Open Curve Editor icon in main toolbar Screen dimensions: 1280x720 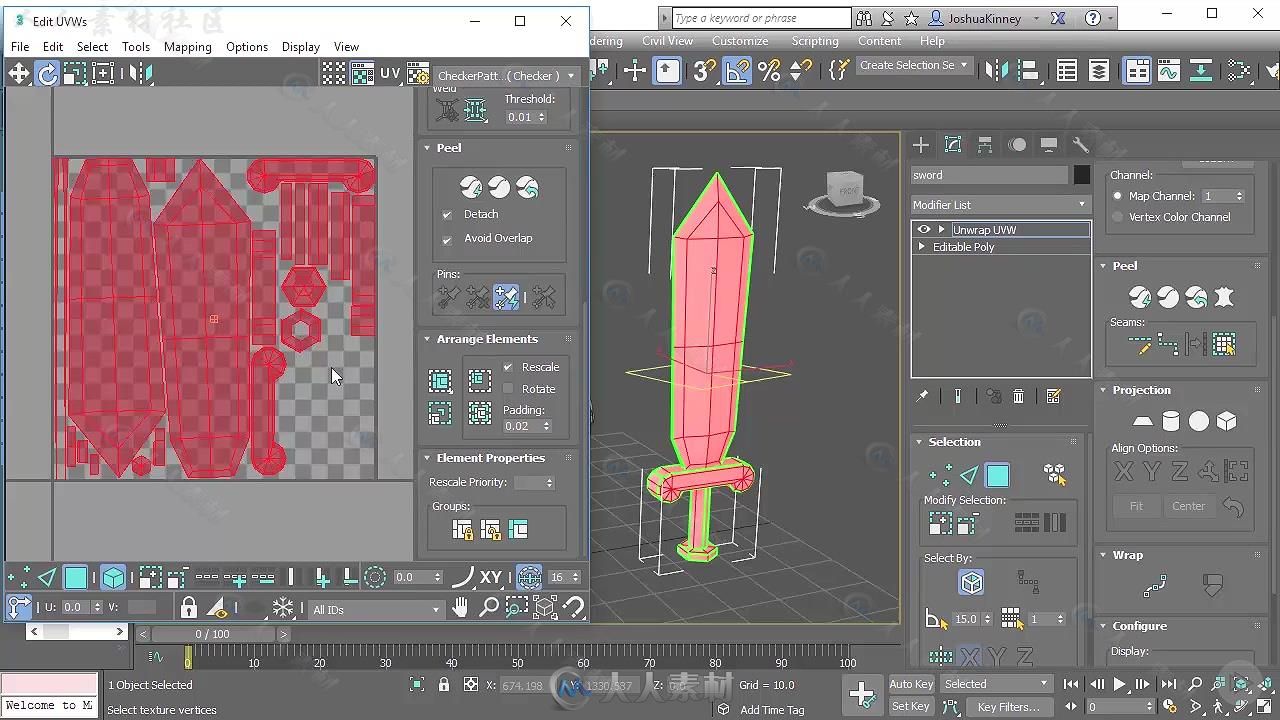coord(1169,70)
